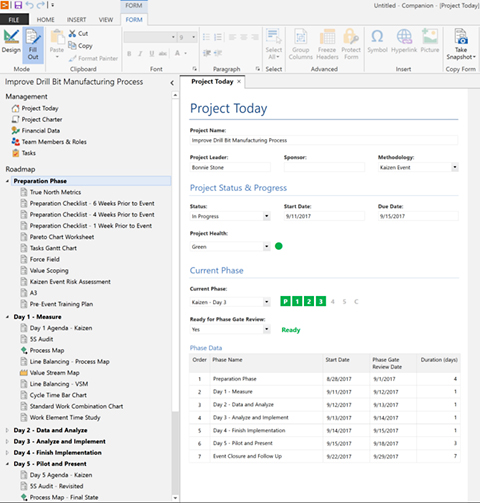The width and height of the screenshot is (480, 503).
Task: Open the Project Health dropdown
Action: (266, 247)
